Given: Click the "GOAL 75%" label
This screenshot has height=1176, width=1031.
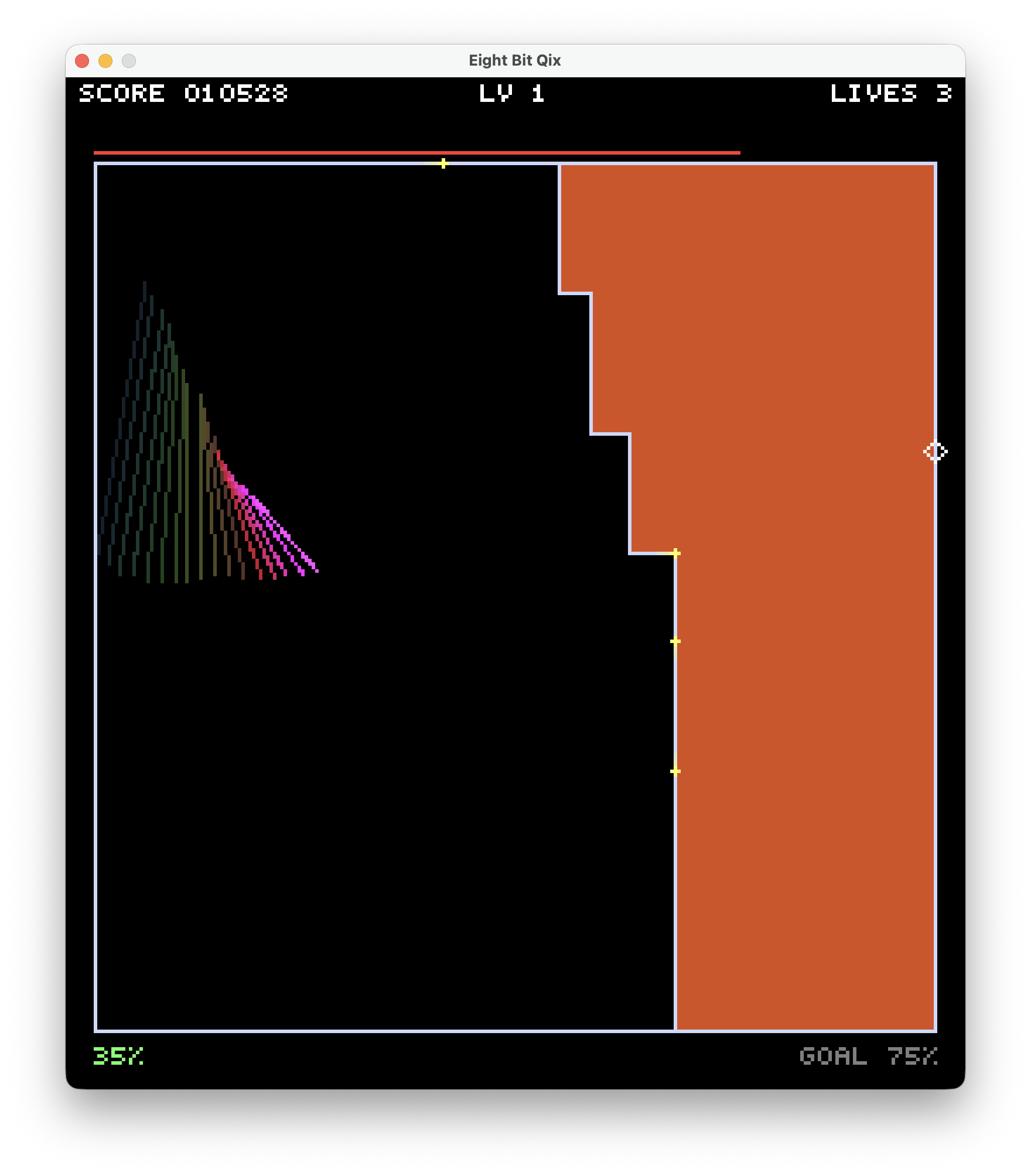Looking at the screenshot, I should (868, 1055).
